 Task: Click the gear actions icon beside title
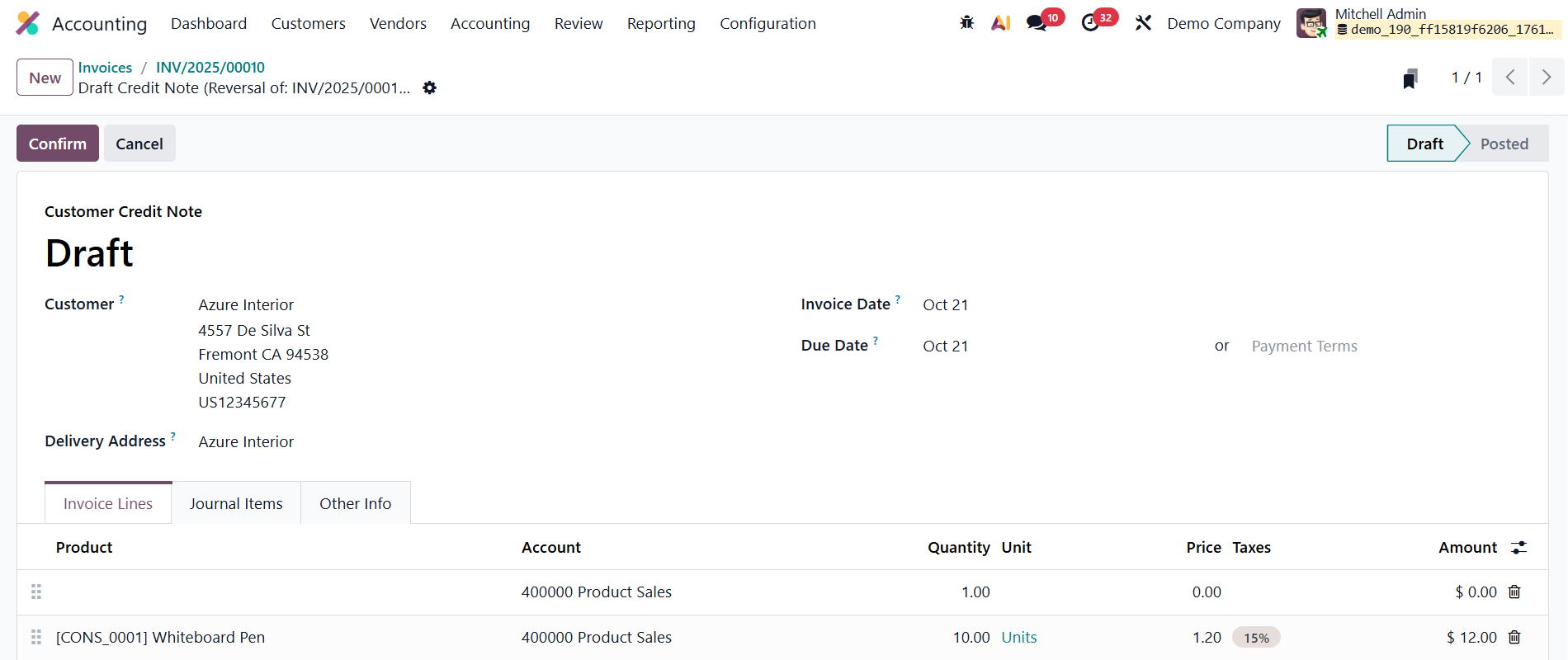429,87
